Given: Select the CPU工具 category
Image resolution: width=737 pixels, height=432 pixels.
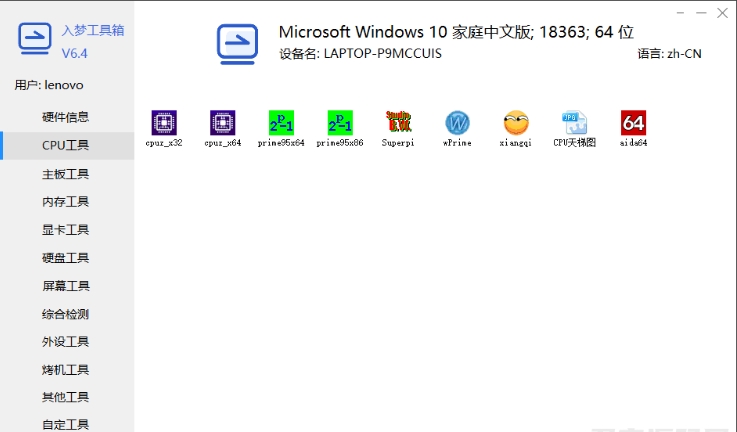Looking at the screenshot, I should tap(65, 145).
